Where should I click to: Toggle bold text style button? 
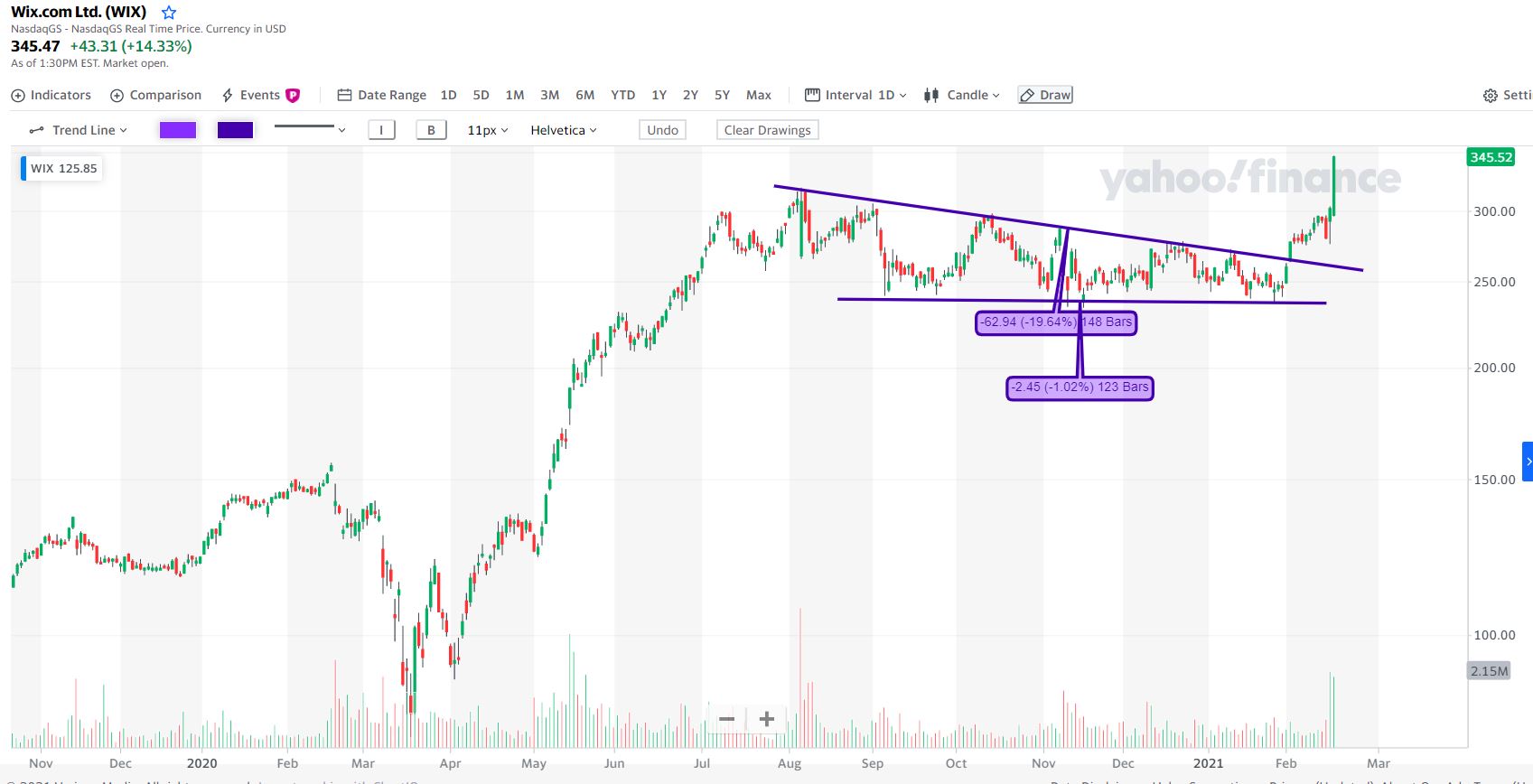pos(431,130)
